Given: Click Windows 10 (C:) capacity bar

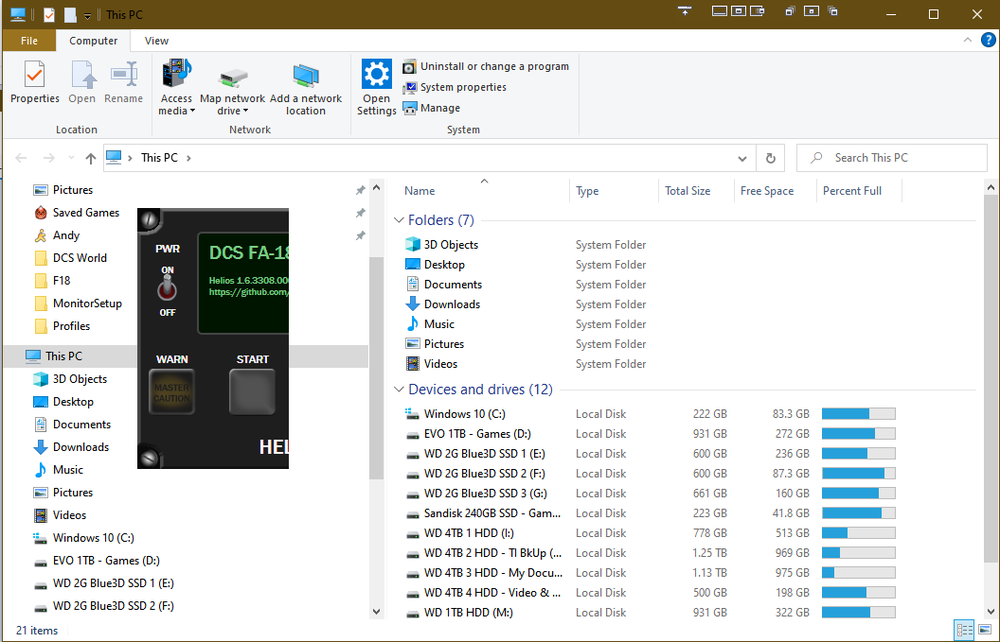Looking at the screenshot, I should point(858,414).
